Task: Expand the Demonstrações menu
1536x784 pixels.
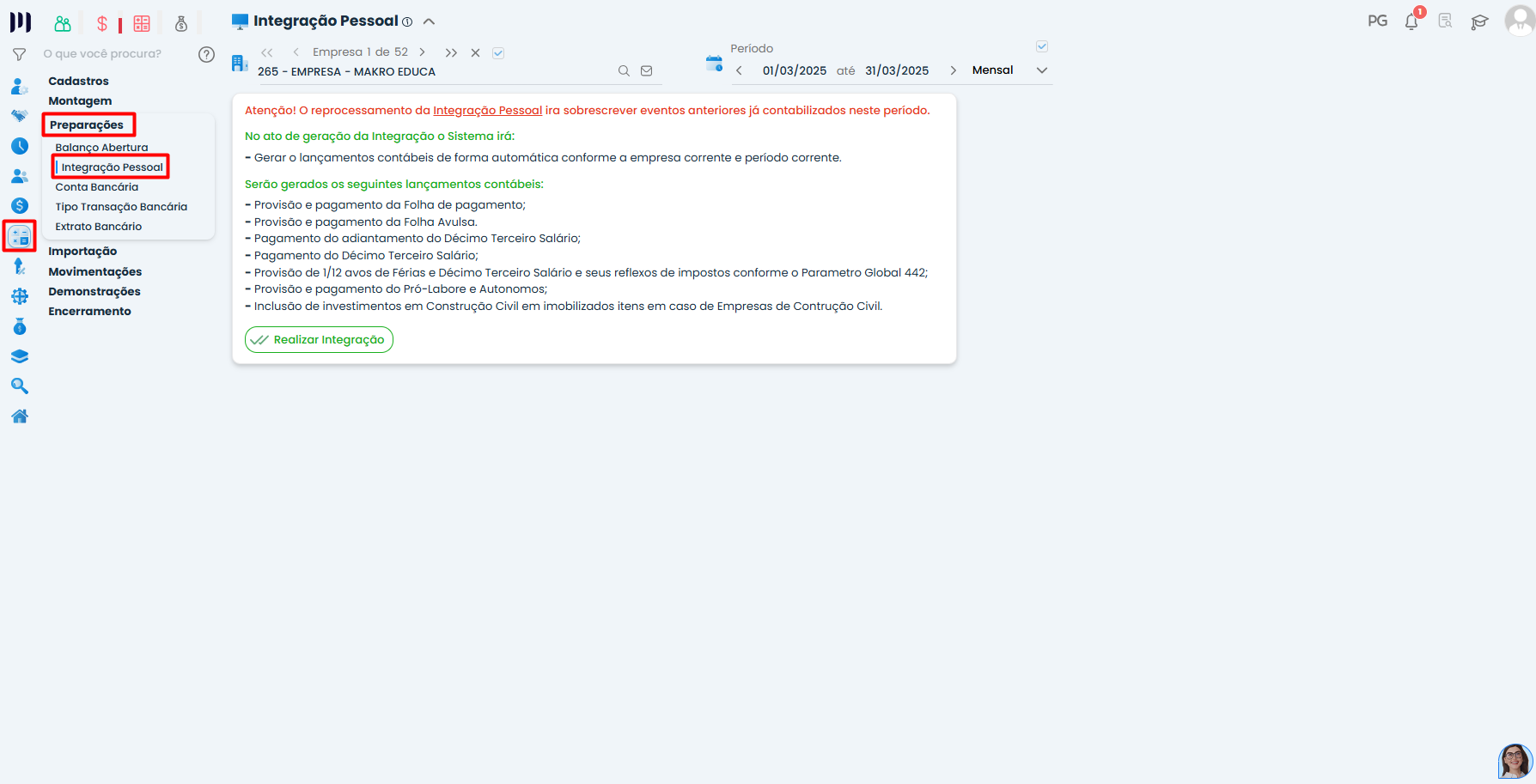Action: click(94, 291)
